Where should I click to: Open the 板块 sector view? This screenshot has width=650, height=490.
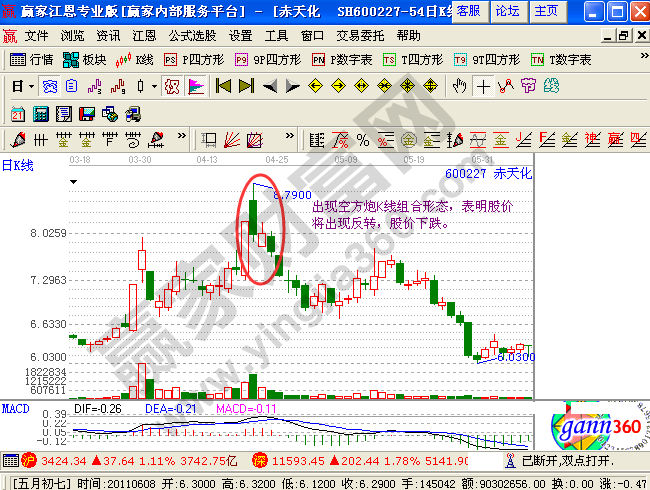pyautogui.click(x=85, y=60)
